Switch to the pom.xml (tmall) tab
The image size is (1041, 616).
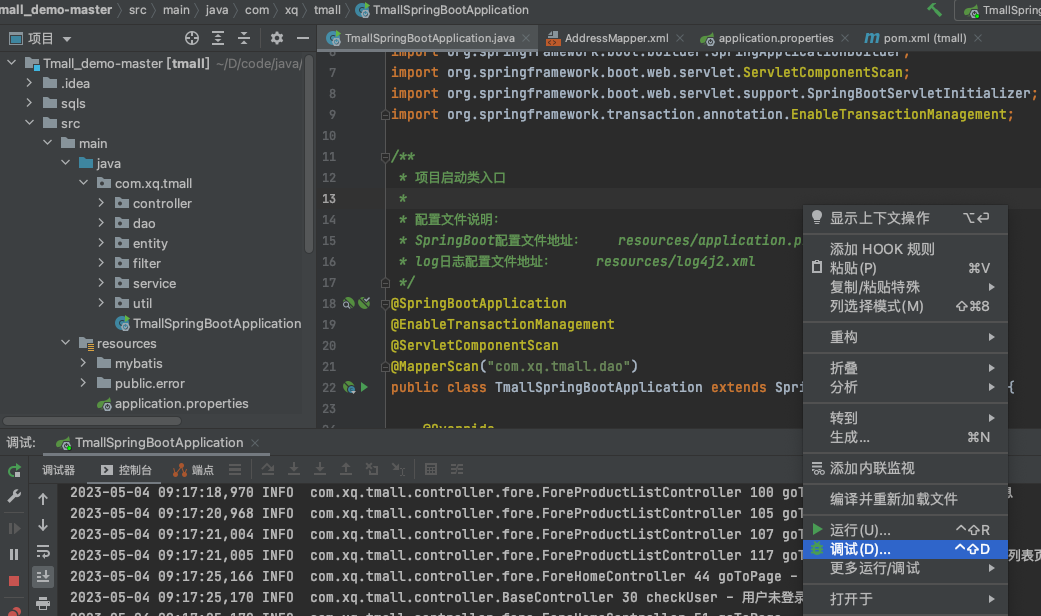pos(924,38)
